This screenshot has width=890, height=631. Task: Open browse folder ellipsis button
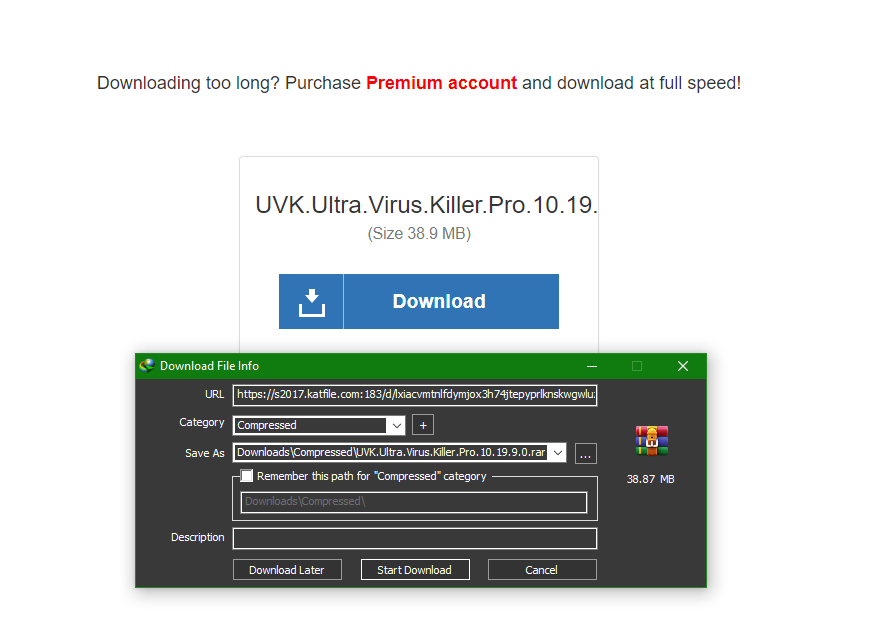(586, 454)
